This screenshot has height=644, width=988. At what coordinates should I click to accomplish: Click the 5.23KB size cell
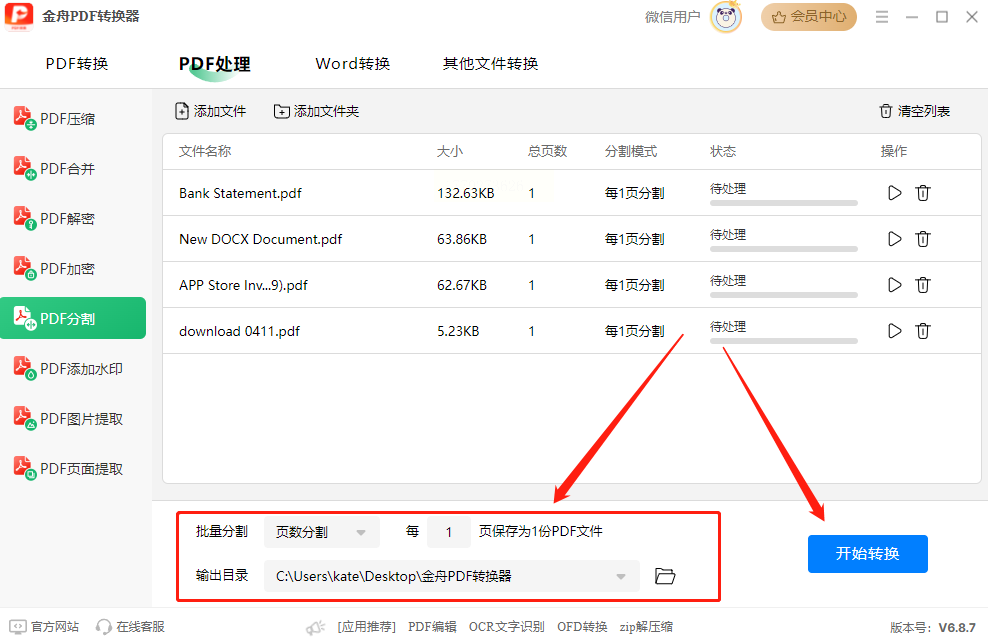(458, 331)
